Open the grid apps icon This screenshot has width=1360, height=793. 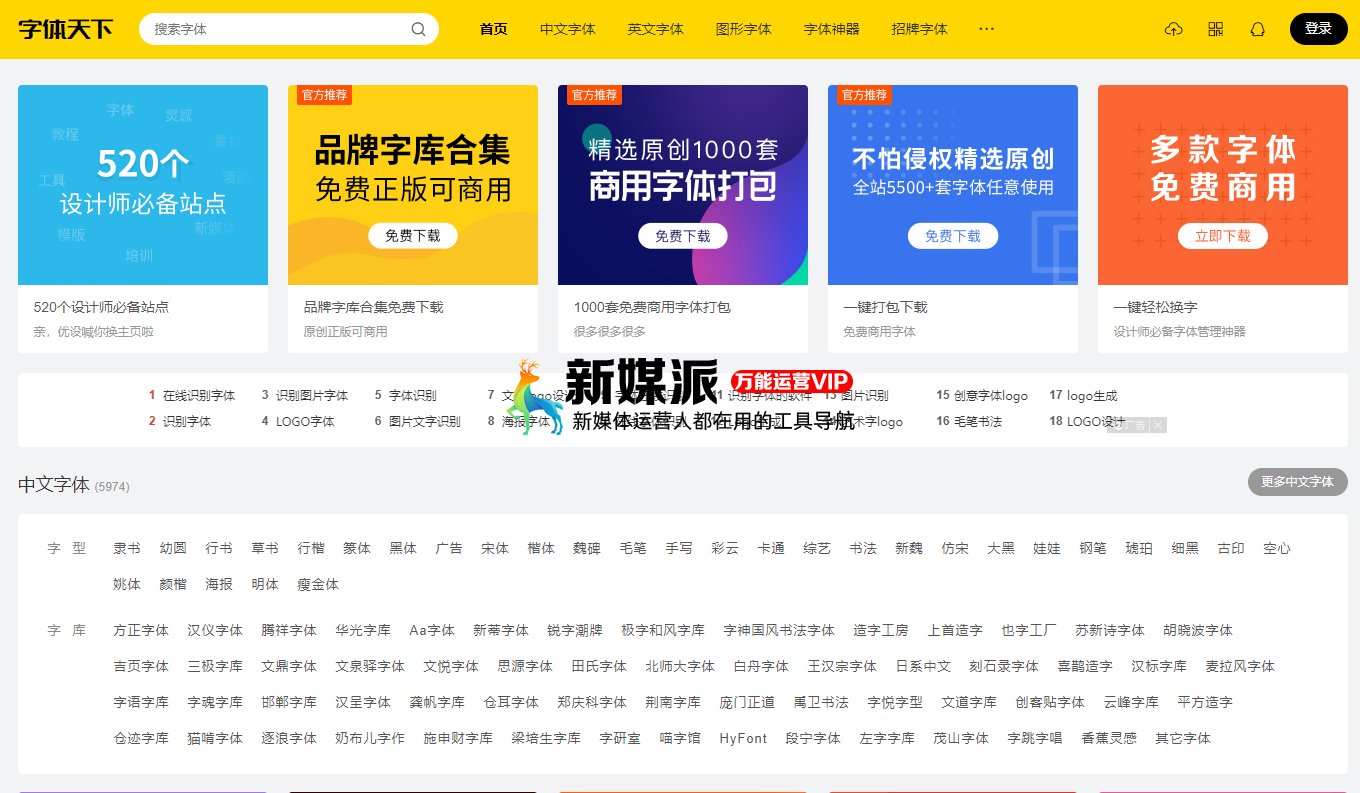tap(1216, 29)
